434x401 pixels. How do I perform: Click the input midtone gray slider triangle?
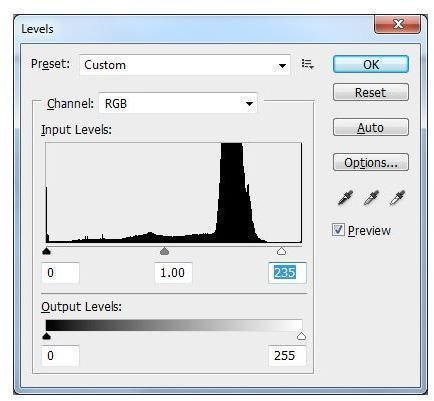pyautogui.click(x=164, y=251)
